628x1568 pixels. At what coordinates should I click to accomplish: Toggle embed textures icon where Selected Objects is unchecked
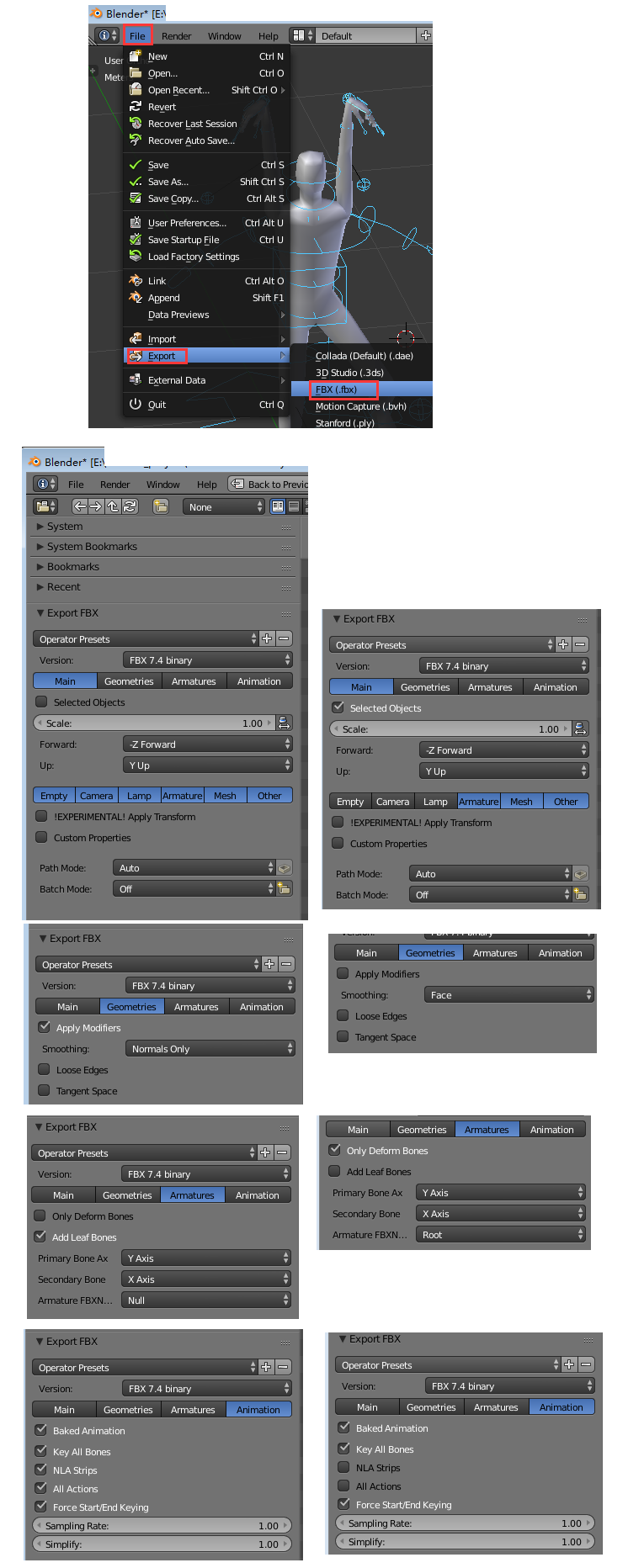point(285,867)
